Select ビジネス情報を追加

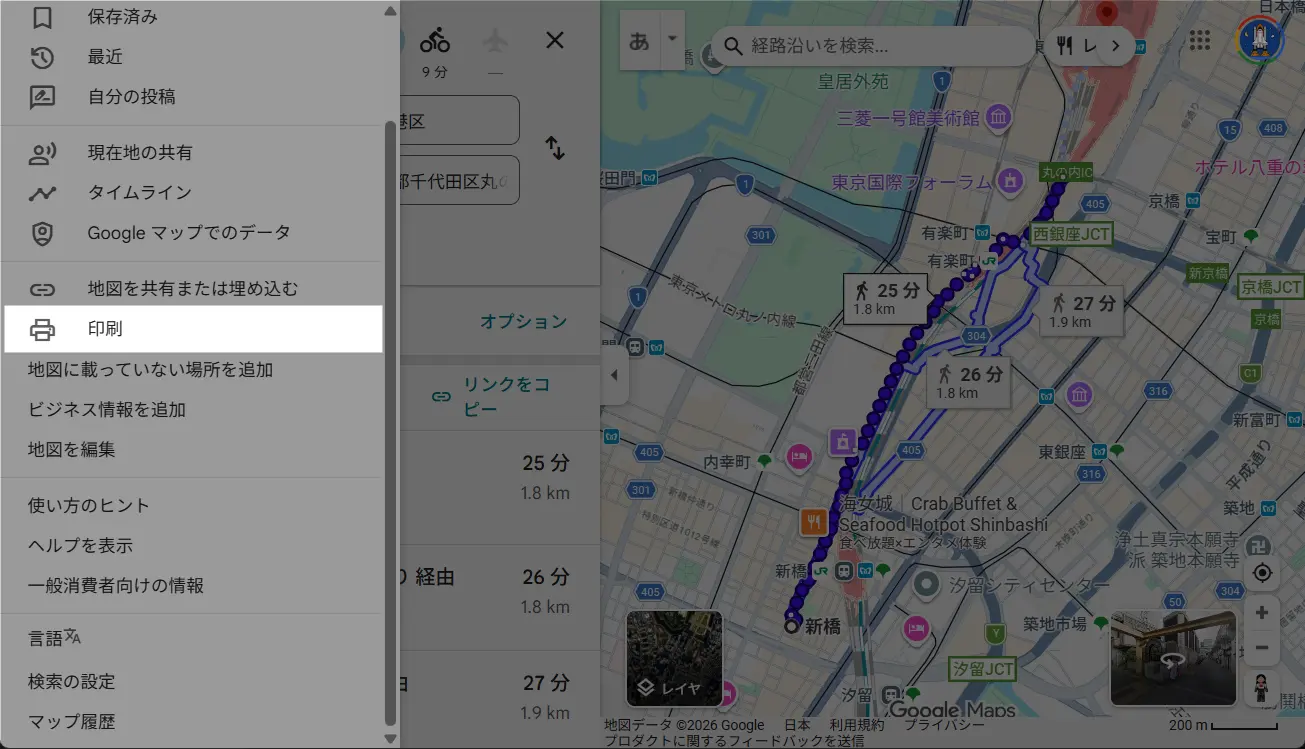pyautogui.click(x=192, y=410)
